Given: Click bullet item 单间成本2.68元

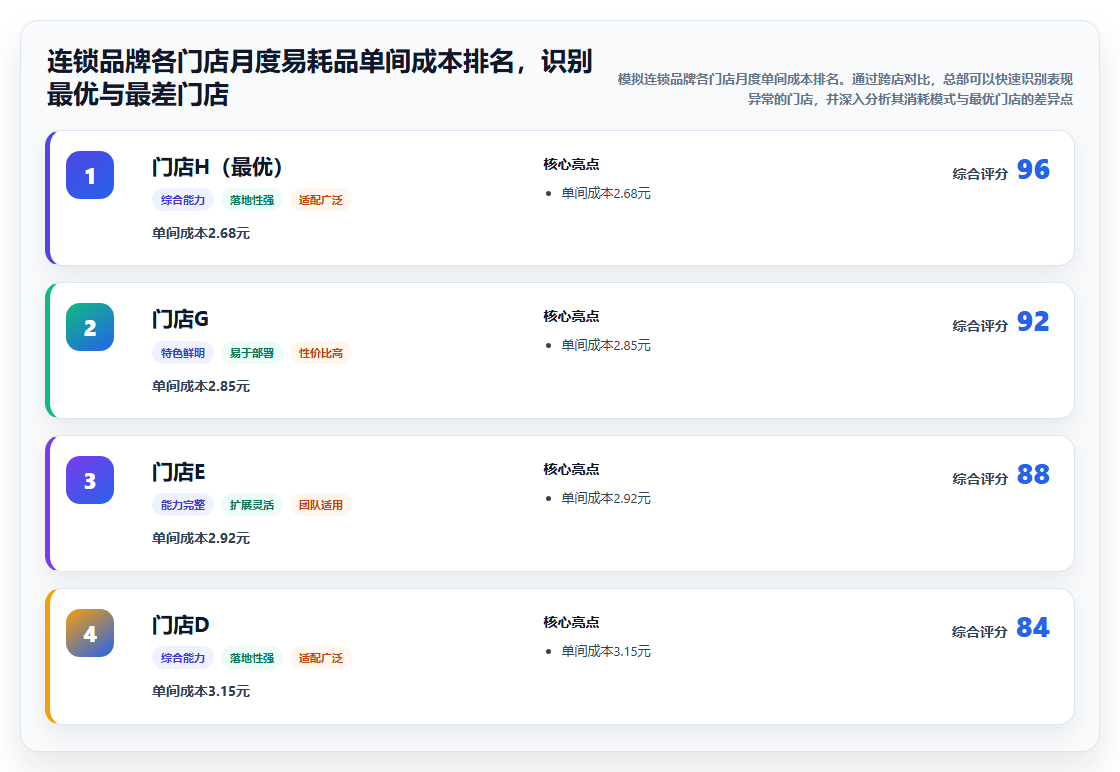Looking at the screenshot, I should pos(606,194).
